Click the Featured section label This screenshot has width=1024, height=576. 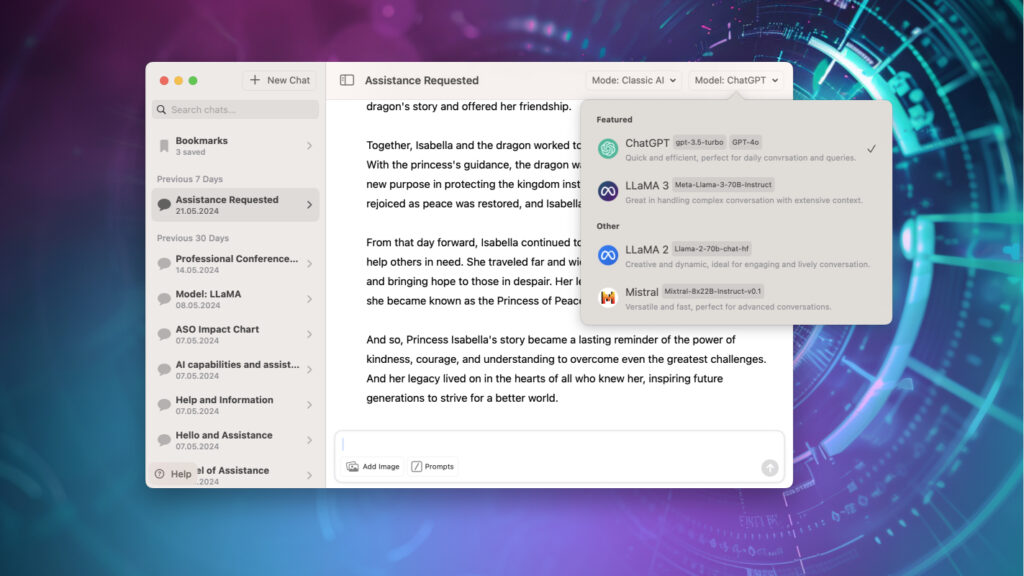(615, 120)
